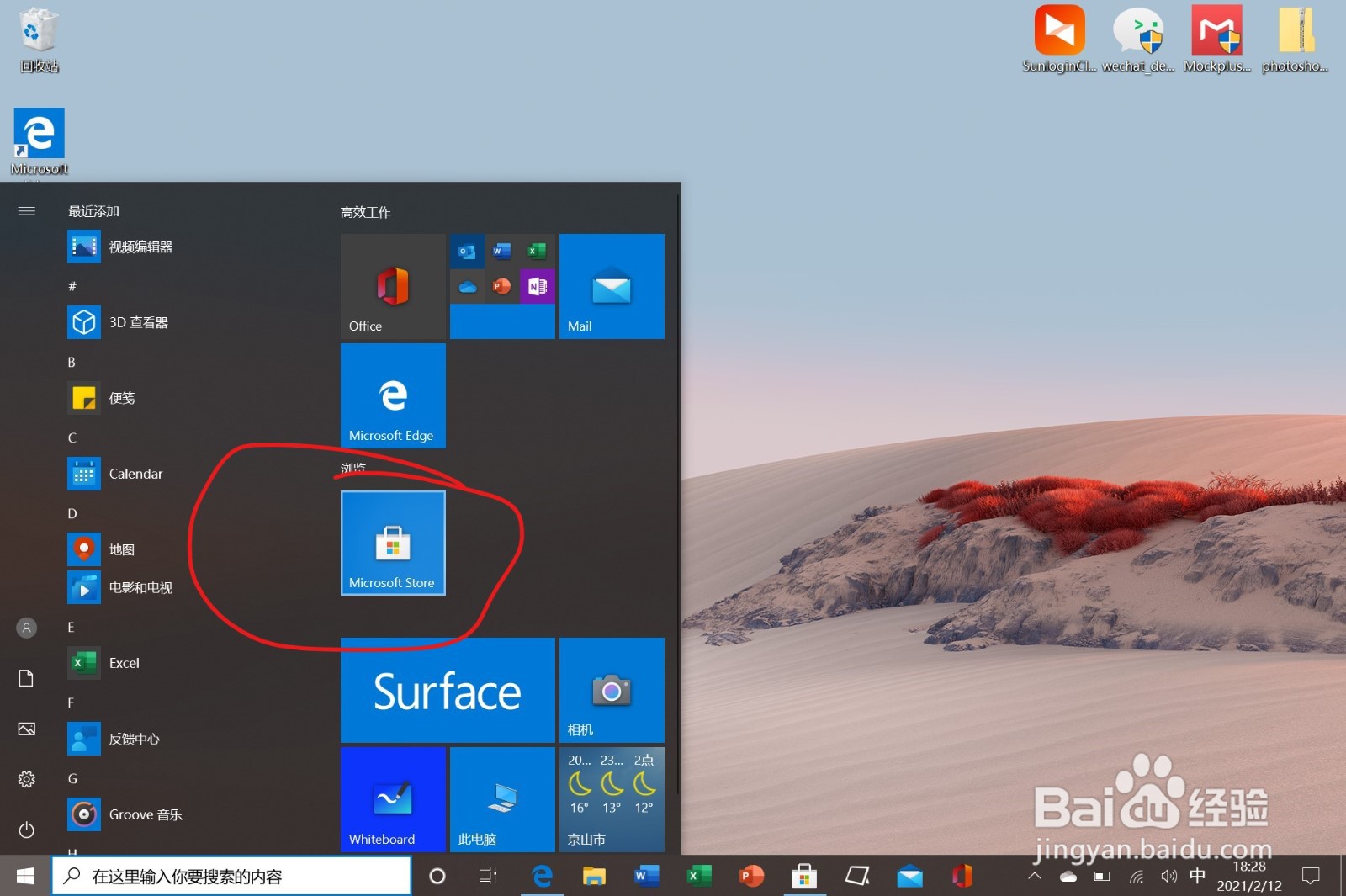Open 视频编辑器 from recently added
1346x896 pixels.
[x=120, y=247]
